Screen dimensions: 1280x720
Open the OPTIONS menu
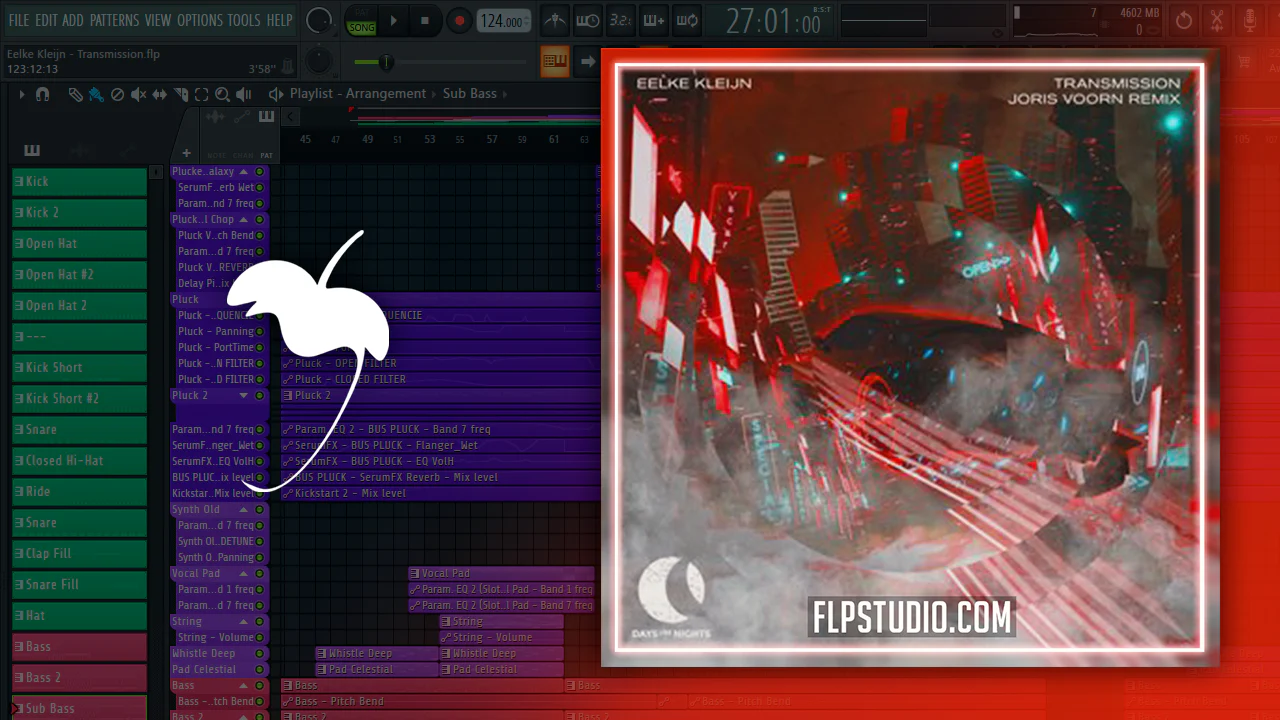[200, 20]
